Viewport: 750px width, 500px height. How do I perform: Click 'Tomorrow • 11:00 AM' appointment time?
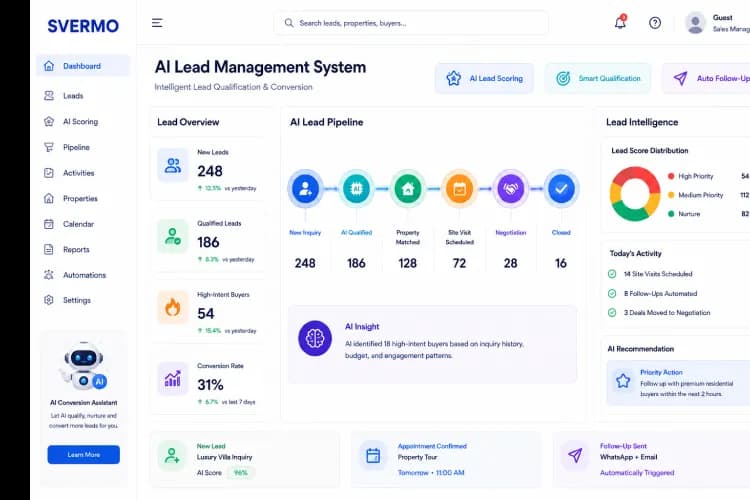(x=431, y=473)
